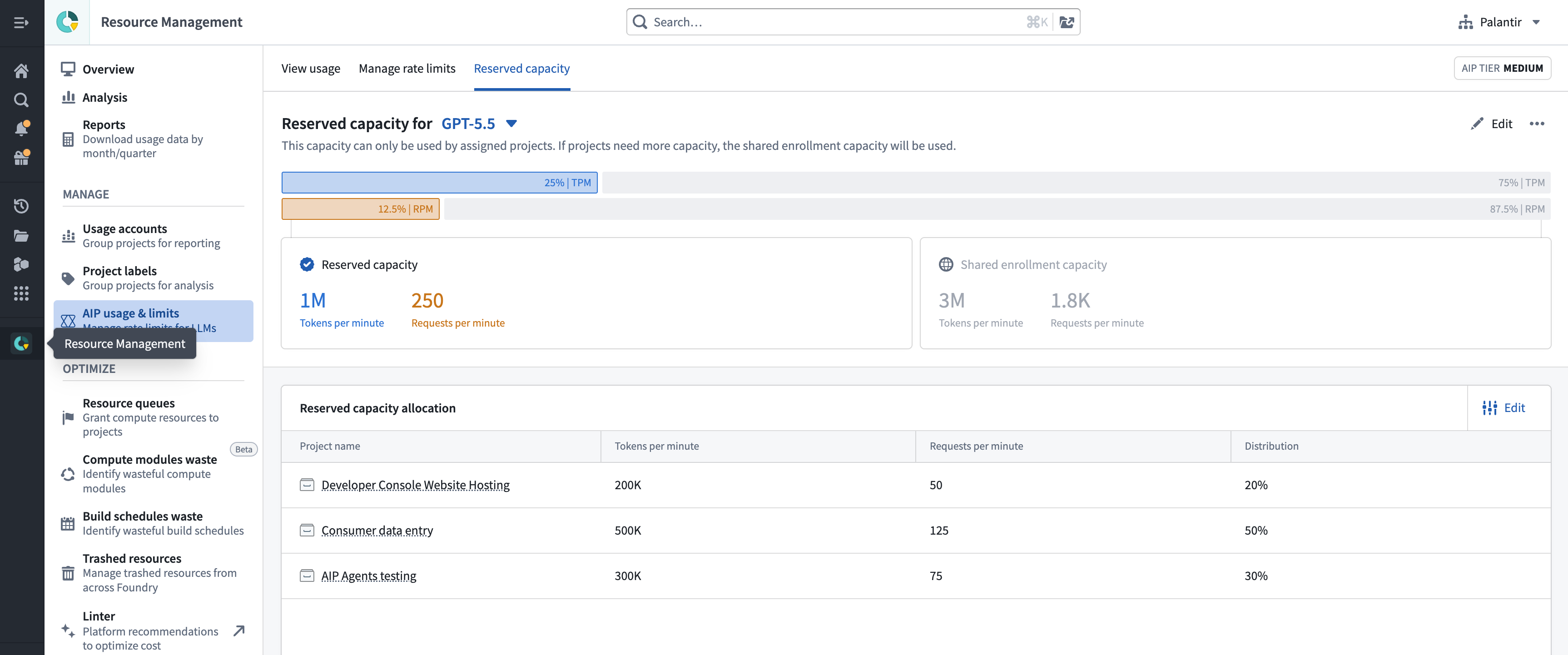Screen dimensions: 1568x655
Task: Open files folder icon in left rail
Action: coord(21,236)
